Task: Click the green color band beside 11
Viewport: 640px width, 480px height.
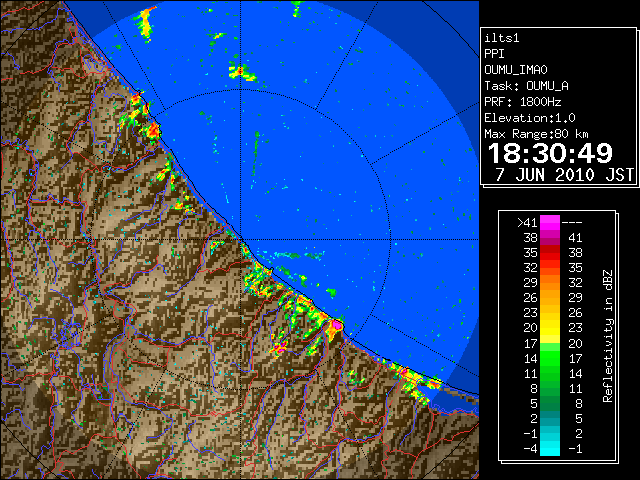Action: [550, 373]
